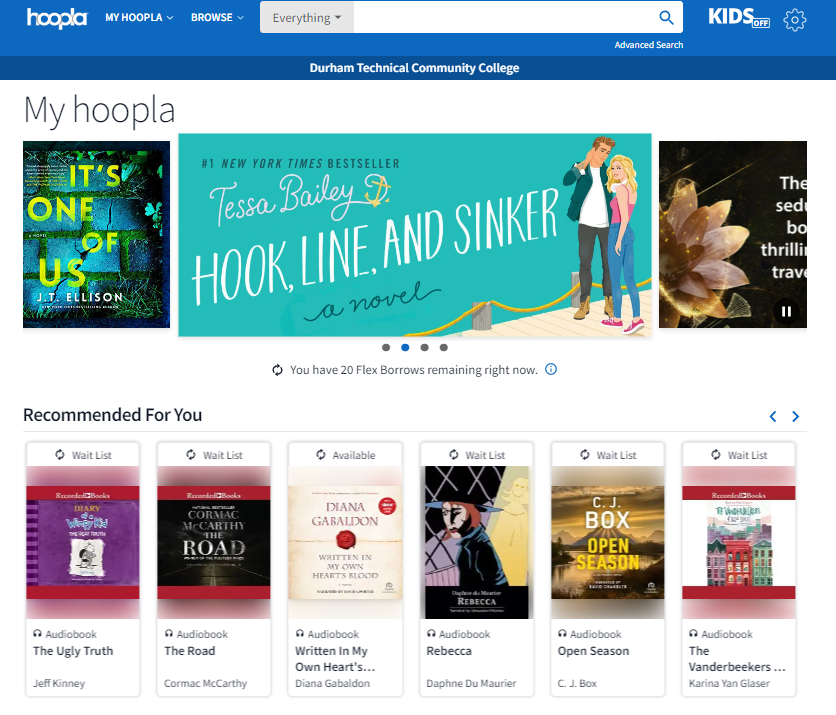This screenshot has height=715, width=836.
Task: Open Written In My Own Heart's title link
Action: (335, 659)
